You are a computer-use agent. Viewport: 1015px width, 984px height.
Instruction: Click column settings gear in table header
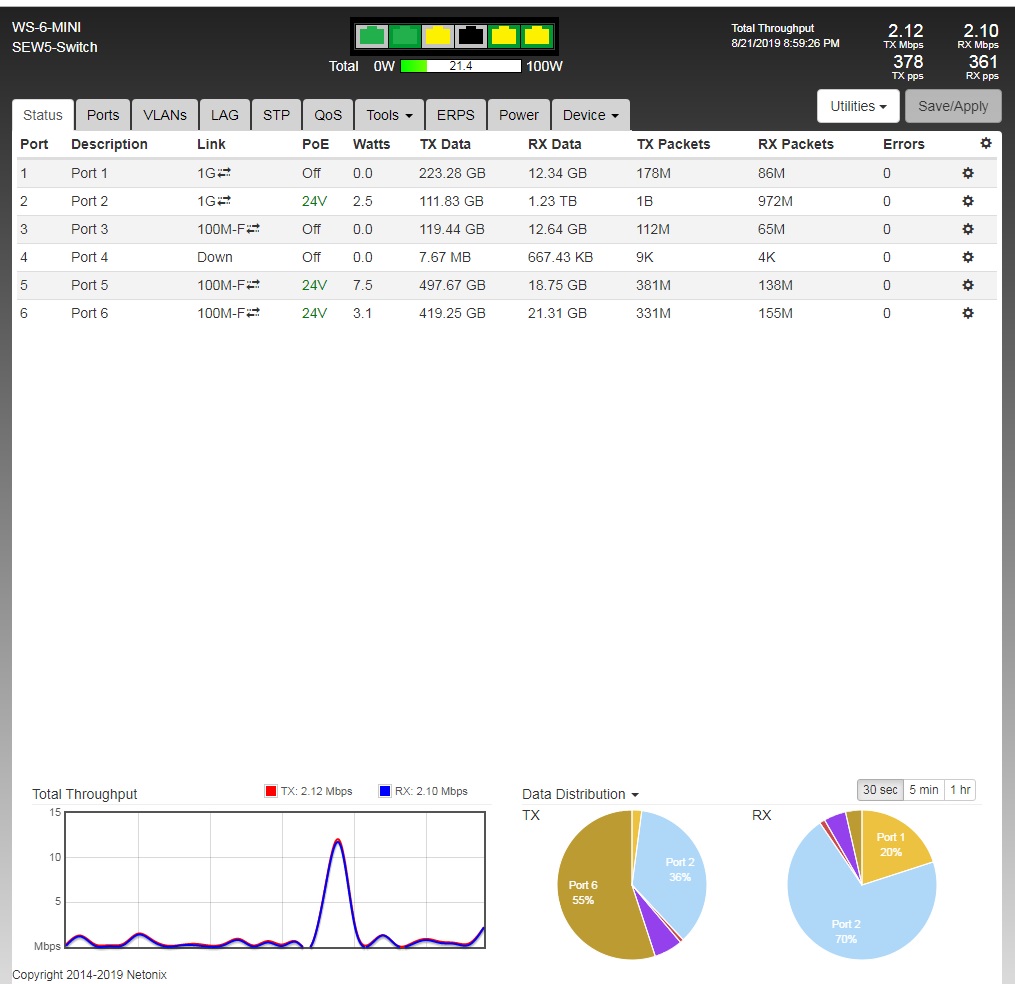tap(986, 144)
